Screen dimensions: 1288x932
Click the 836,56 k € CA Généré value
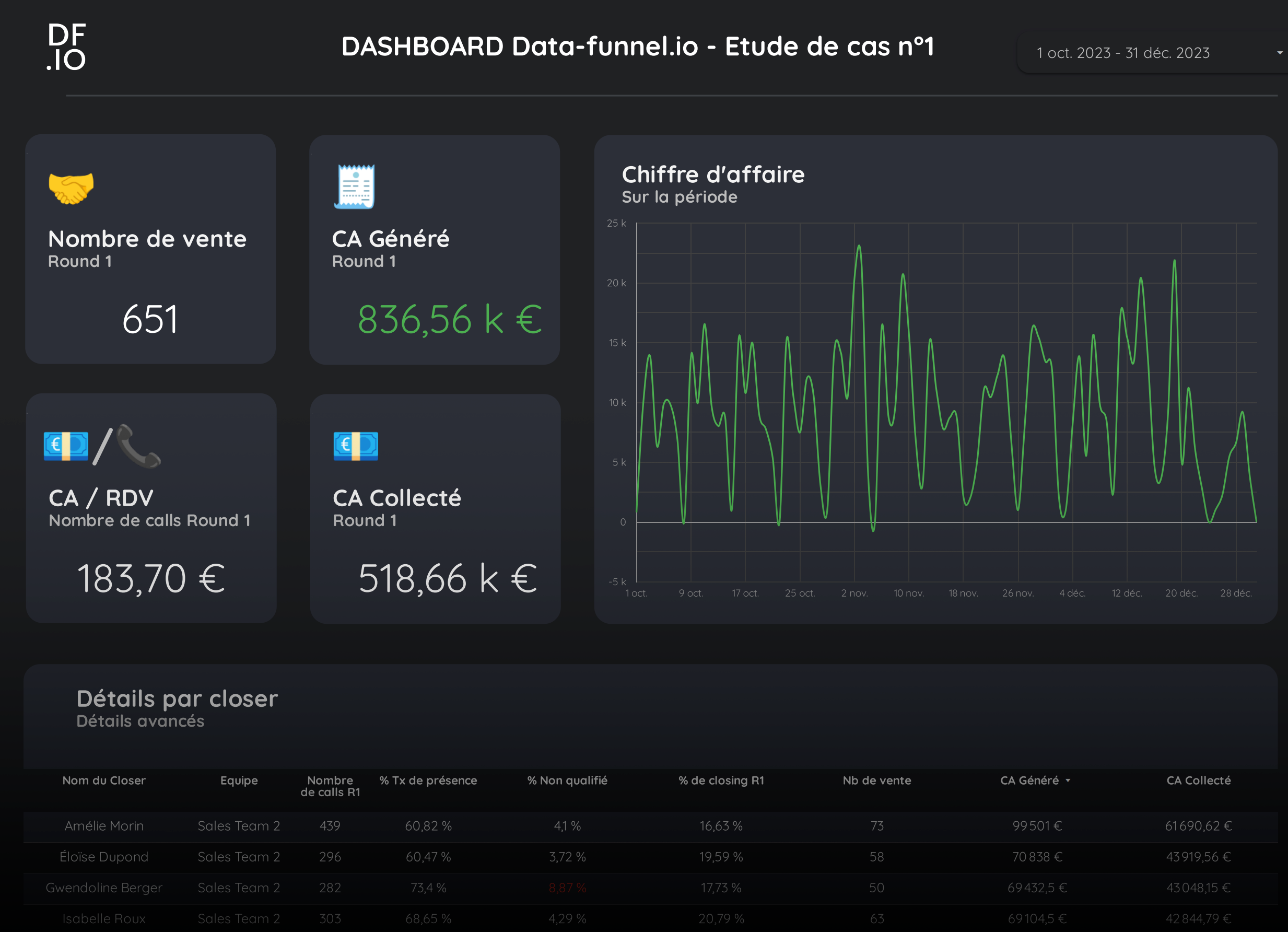point(450,319)
